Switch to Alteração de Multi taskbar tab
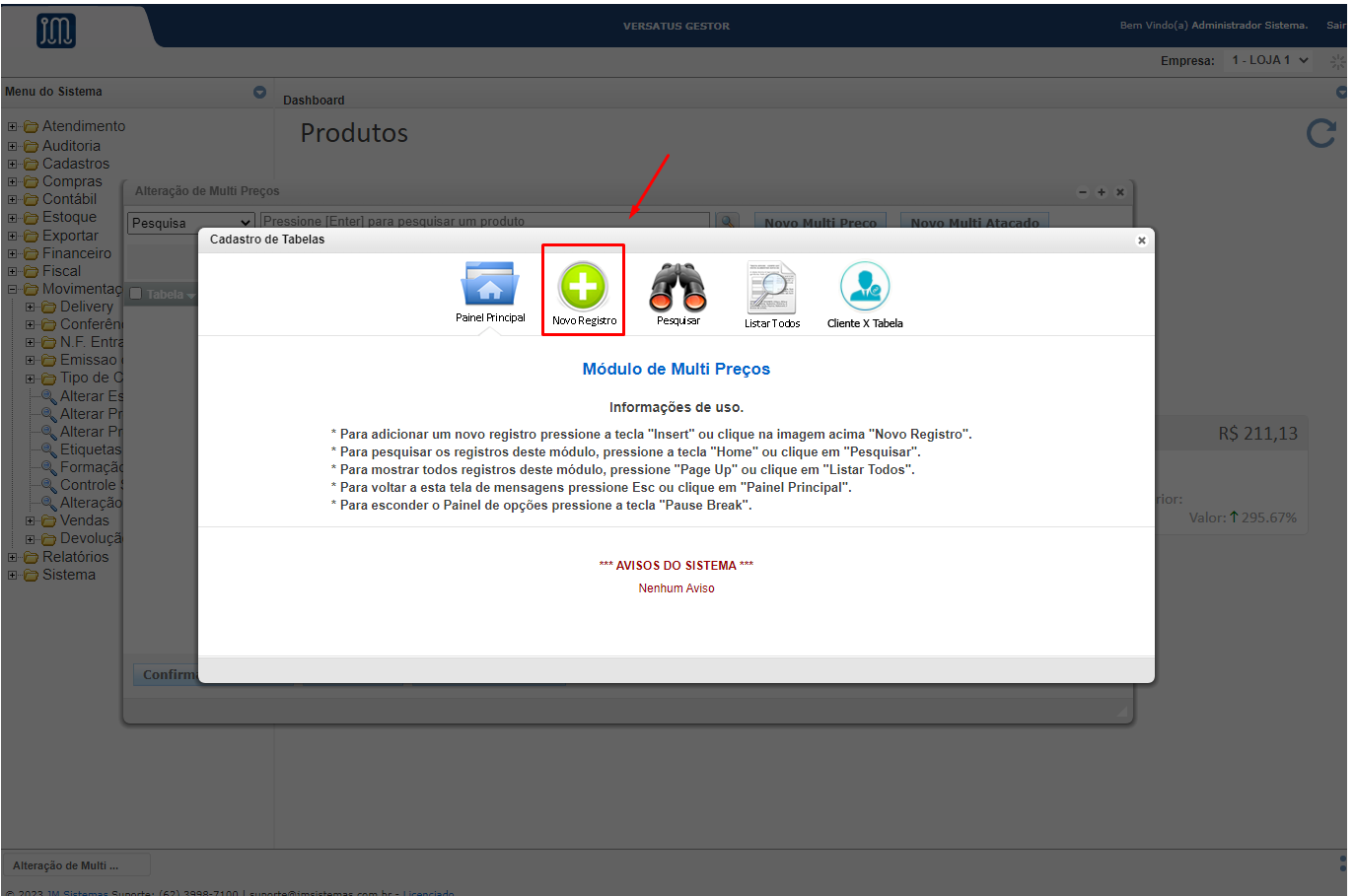The width and height of the screenshot is (1355, 896). point(77,865)
